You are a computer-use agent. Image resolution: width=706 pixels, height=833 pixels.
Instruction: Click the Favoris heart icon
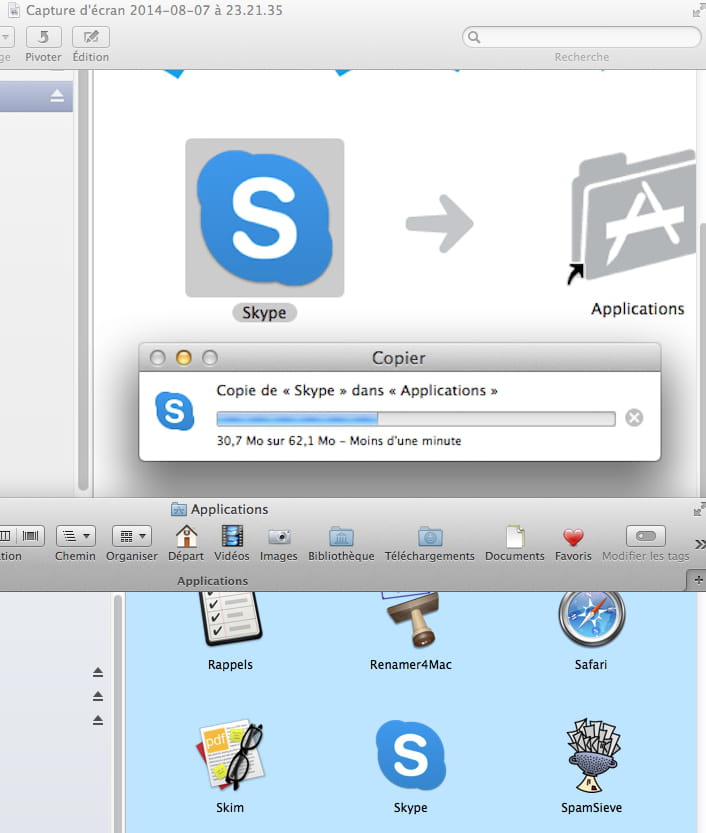[x=573, y=537]
